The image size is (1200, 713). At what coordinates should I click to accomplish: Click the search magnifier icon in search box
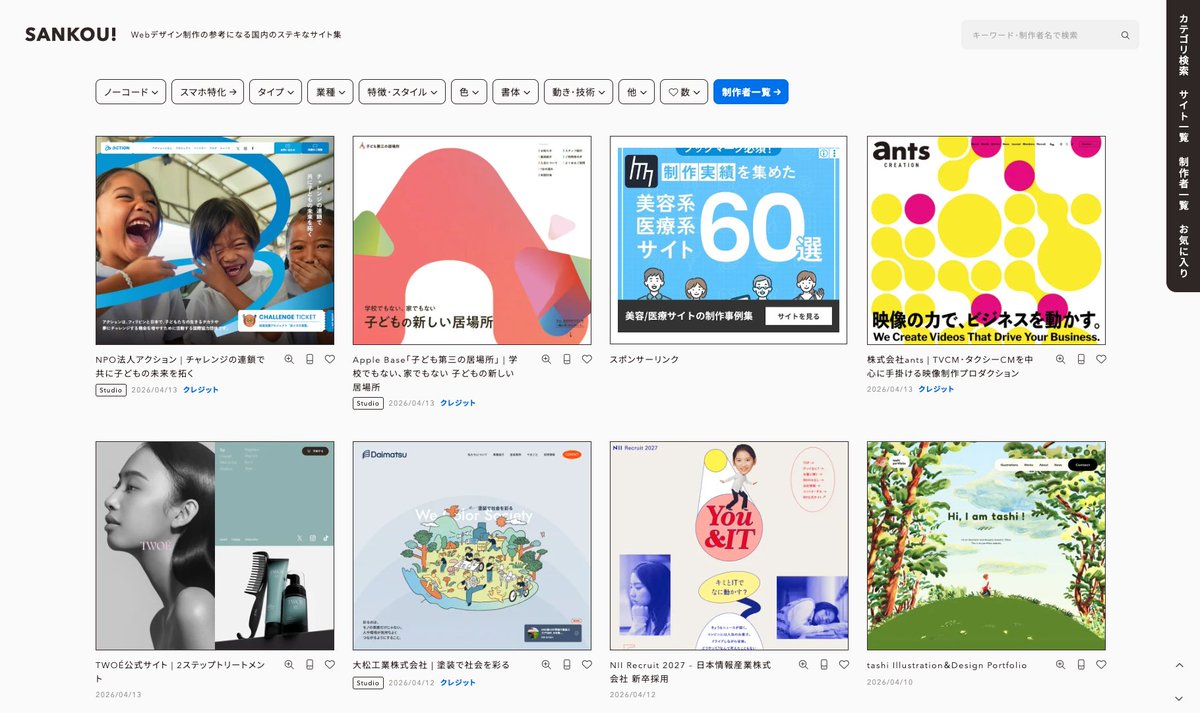click(x=1125, y=35)
